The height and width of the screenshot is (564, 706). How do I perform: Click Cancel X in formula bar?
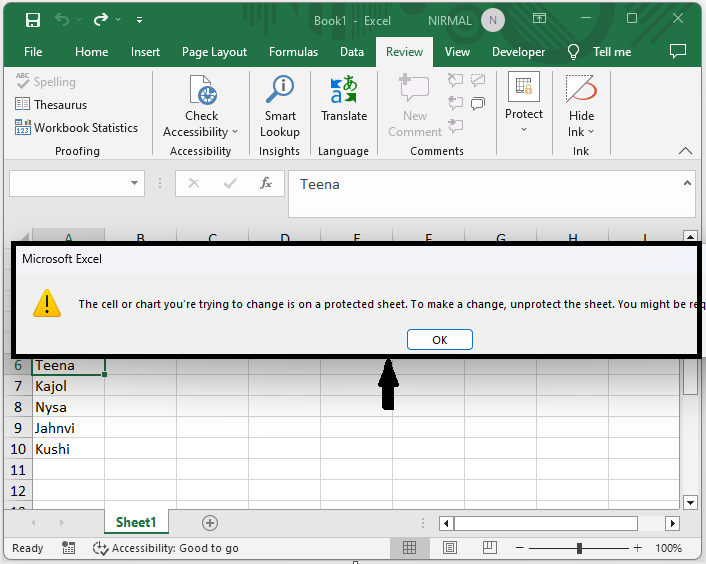[194, 183]
